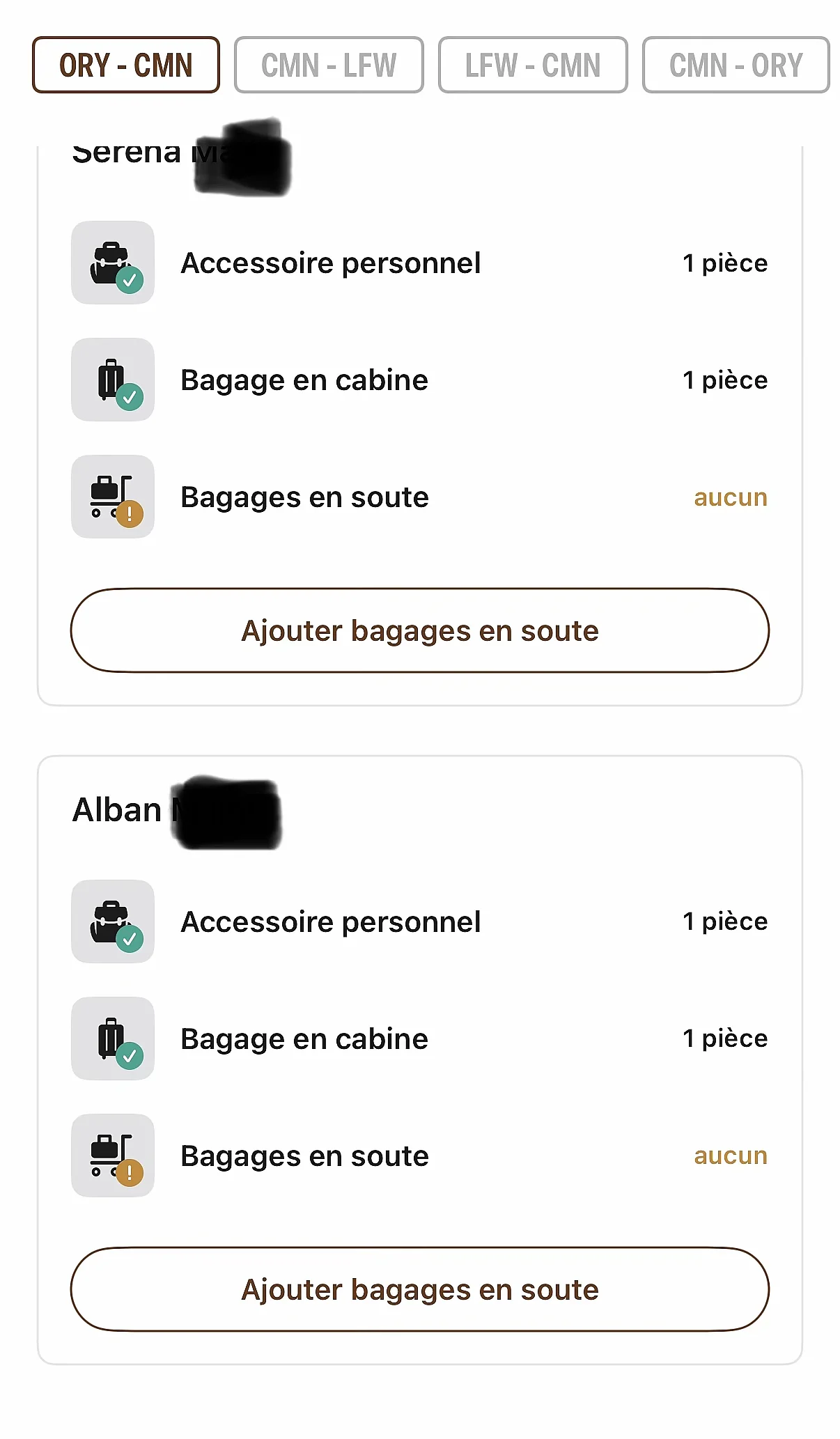Viewport: 840px width, 1439px height.
Task: Go to the CMN - ORY tab
Action: [x=736, y=65]
